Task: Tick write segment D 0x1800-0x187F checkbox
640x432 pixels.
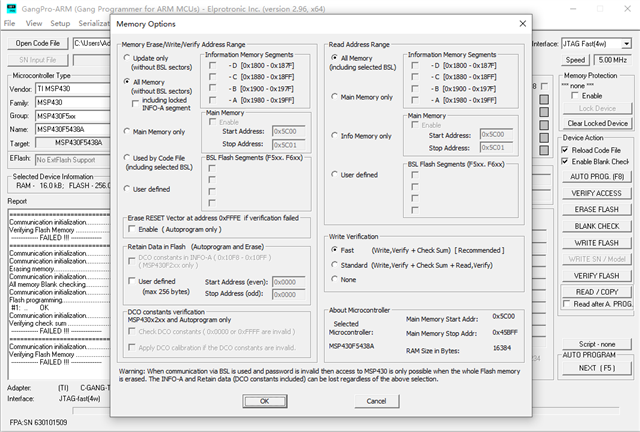Action: point(212,65)
